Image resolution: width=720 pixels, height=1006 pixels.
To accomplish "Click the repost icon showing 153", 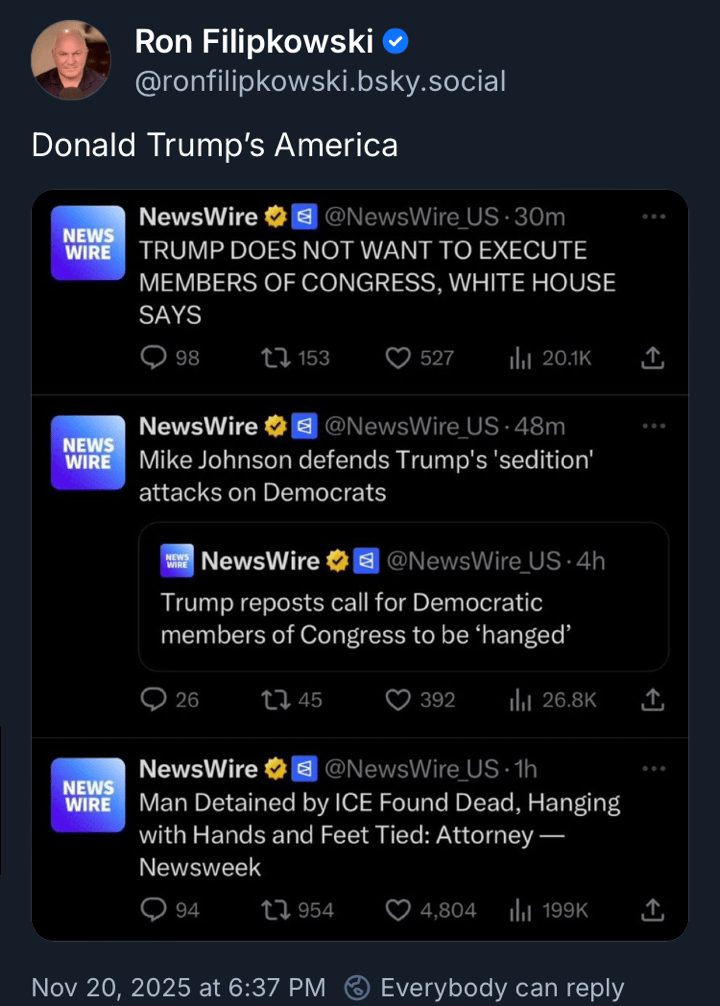I will pos(274,357).
